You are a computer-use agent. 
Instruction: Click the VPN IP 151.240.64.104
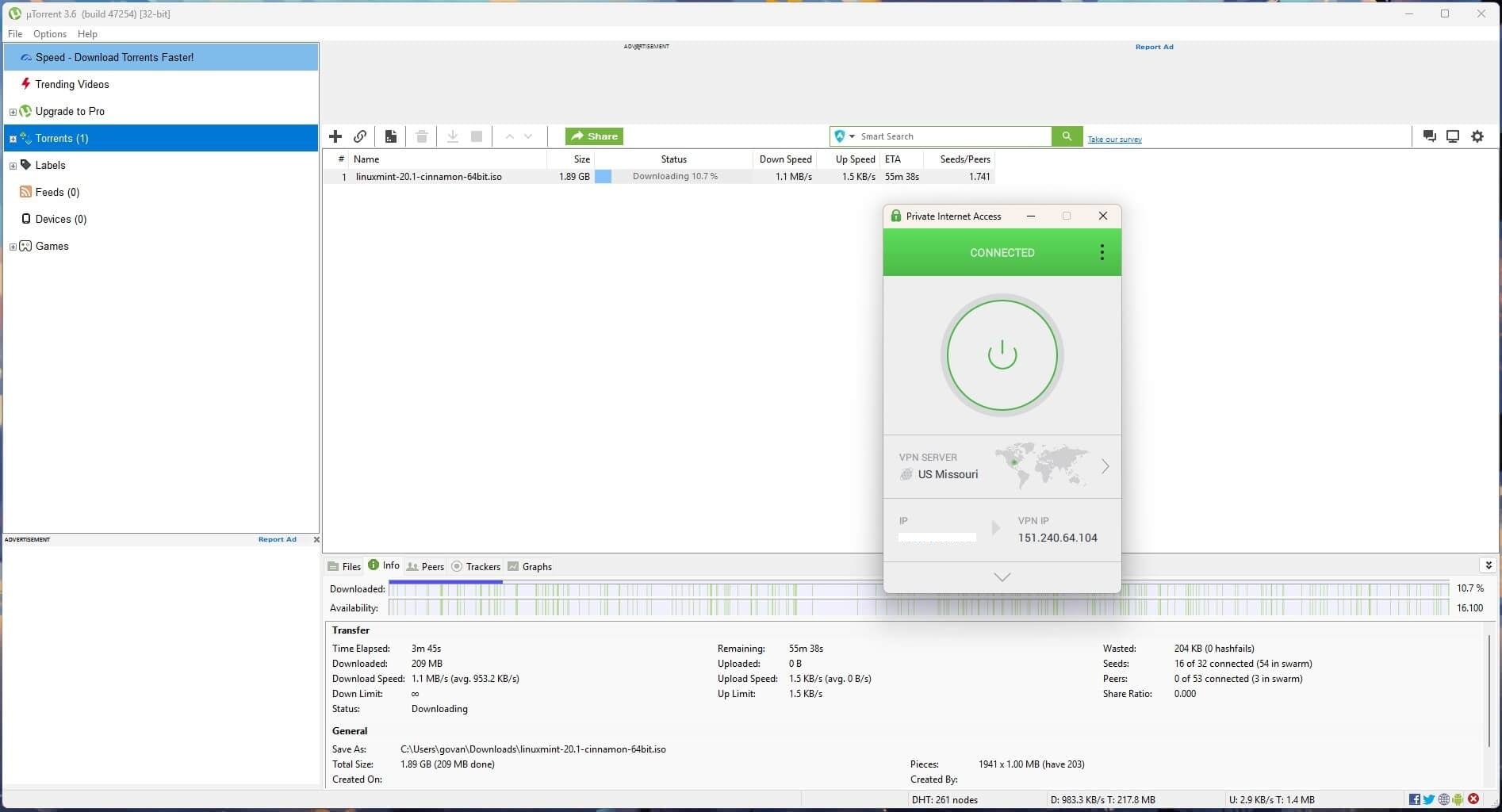tap(1058, 538)
